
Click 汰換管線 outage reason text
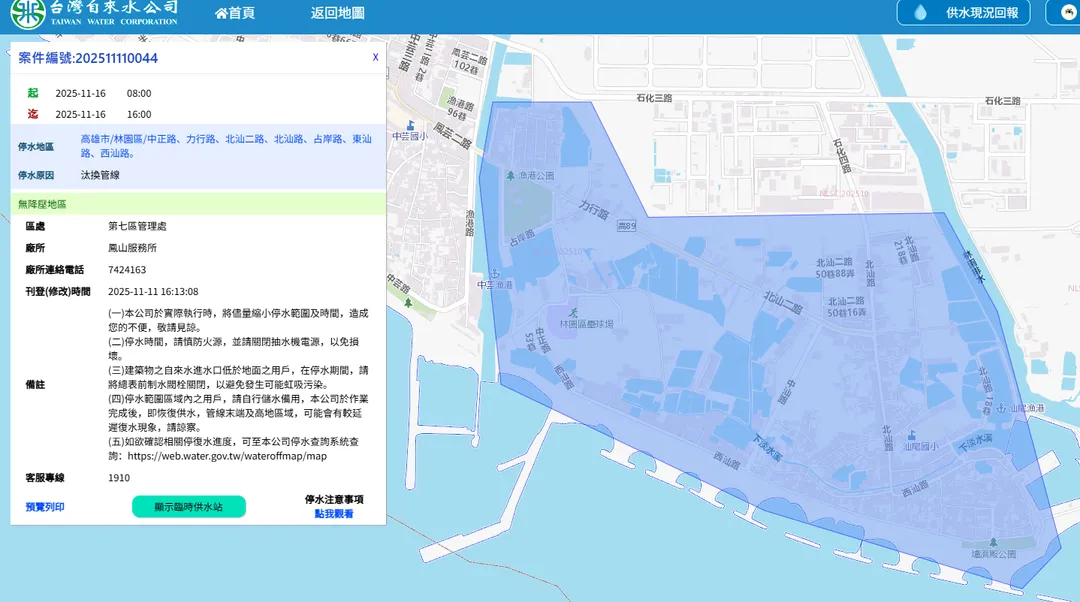[100, 175]
